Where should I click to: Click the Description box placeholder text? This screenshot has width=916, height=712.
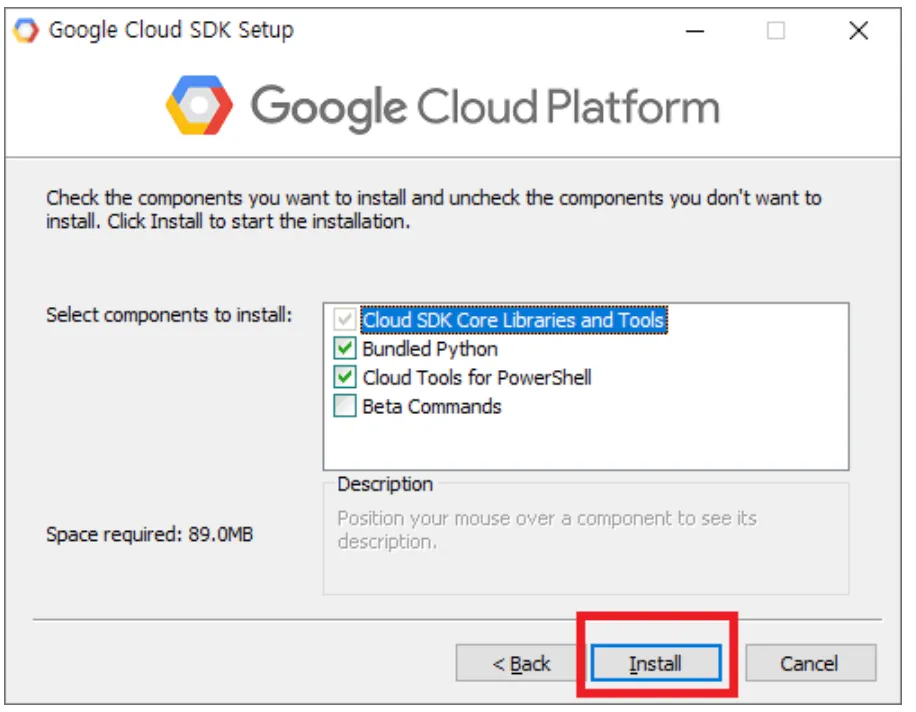coord(546,530)
